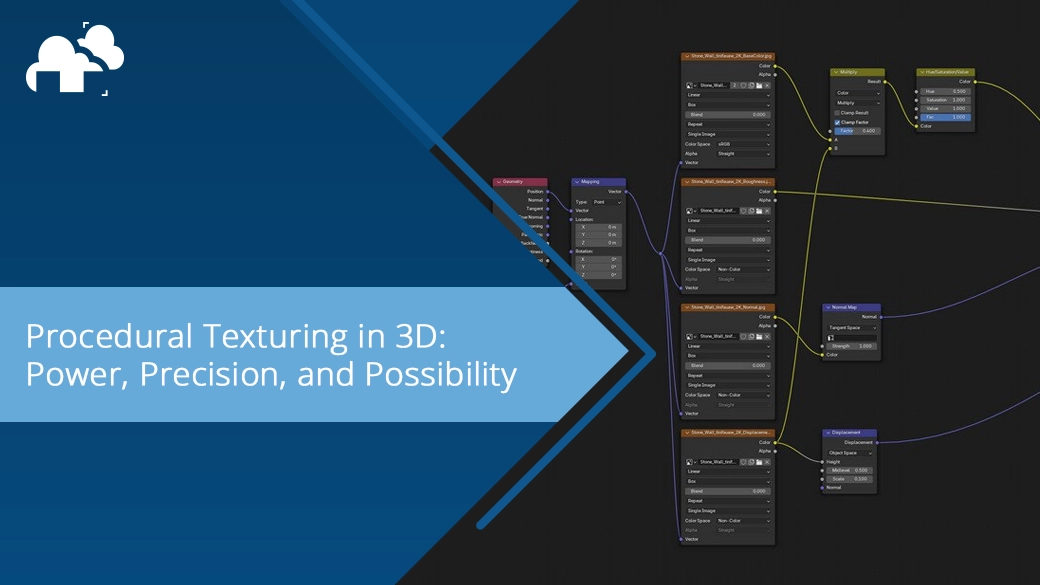Click Position output socket of Geometry node
Viewport: 1040px width, 585px height.
(548, 192)
